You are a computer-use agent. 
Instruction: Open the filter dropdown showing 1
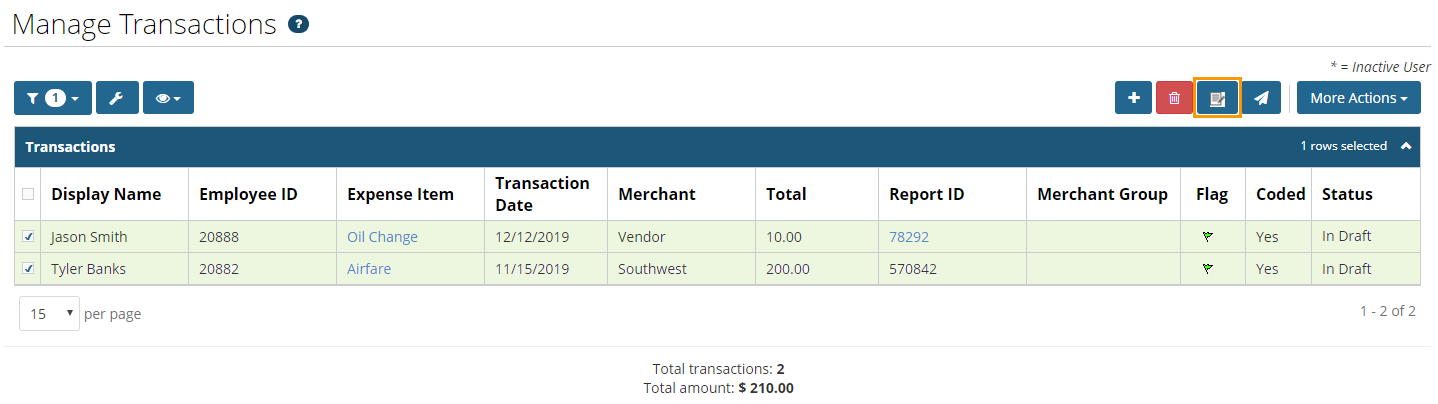coord(53,98)
